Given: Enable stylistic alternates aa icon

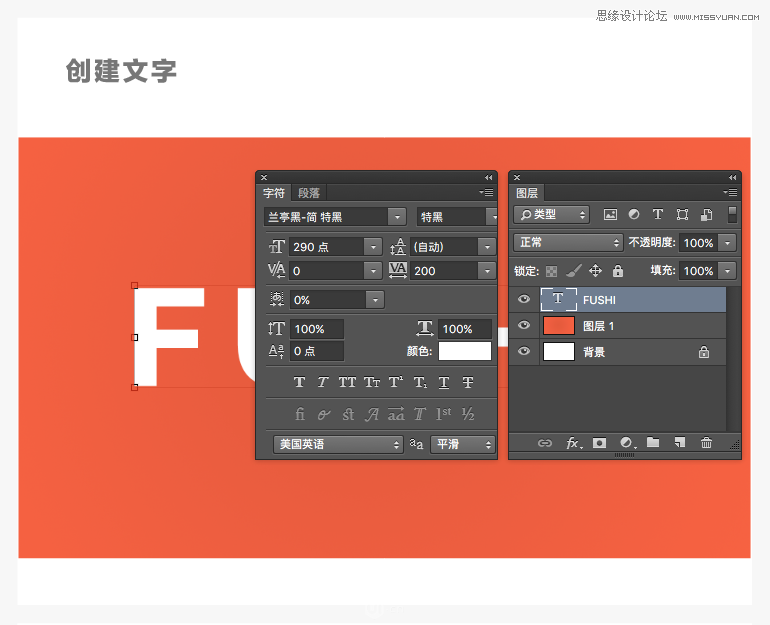Looking at the screenshot, I should click(396, 414).
